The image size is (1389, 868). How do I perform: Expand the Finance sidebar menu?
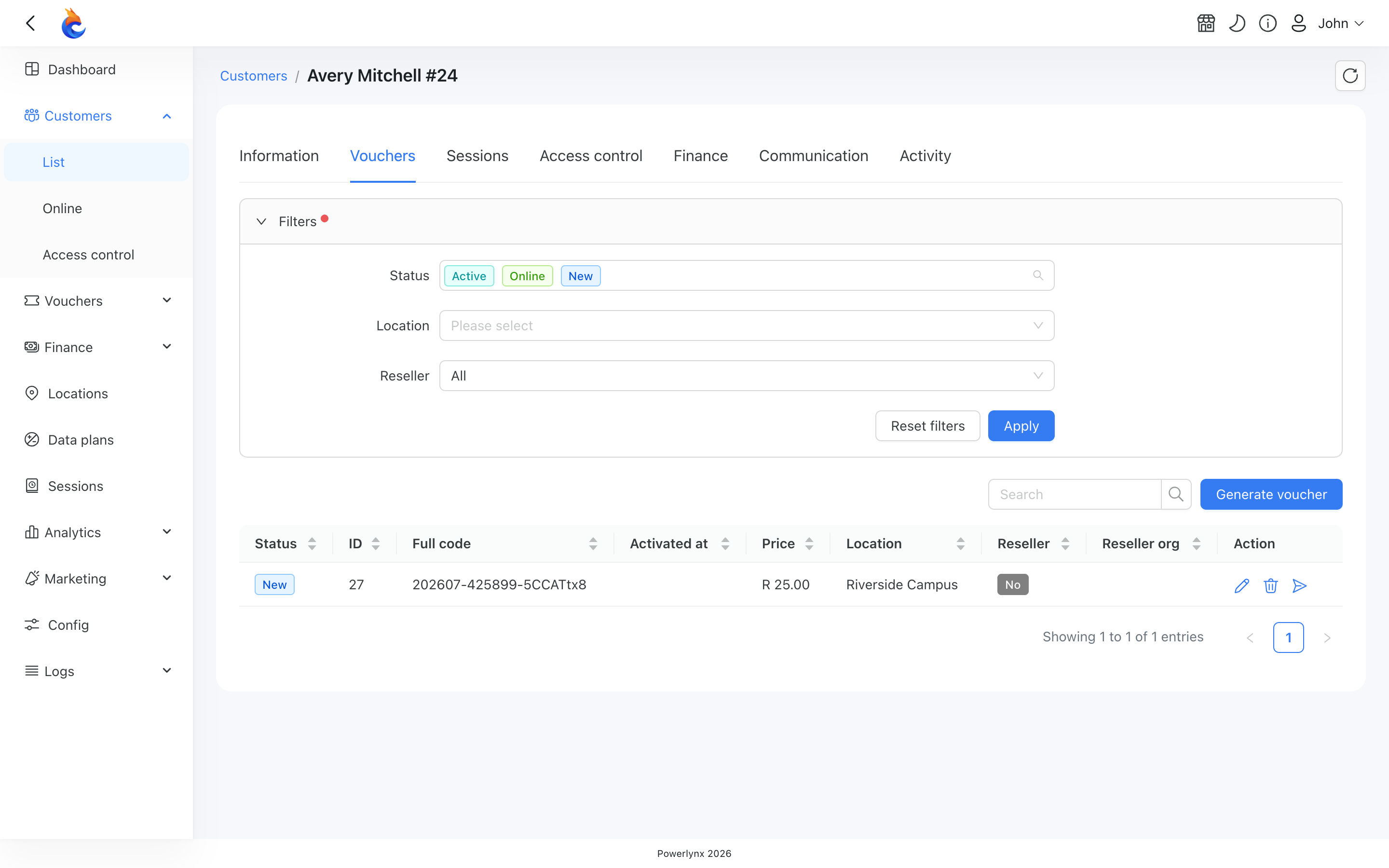tap(96, 347)
